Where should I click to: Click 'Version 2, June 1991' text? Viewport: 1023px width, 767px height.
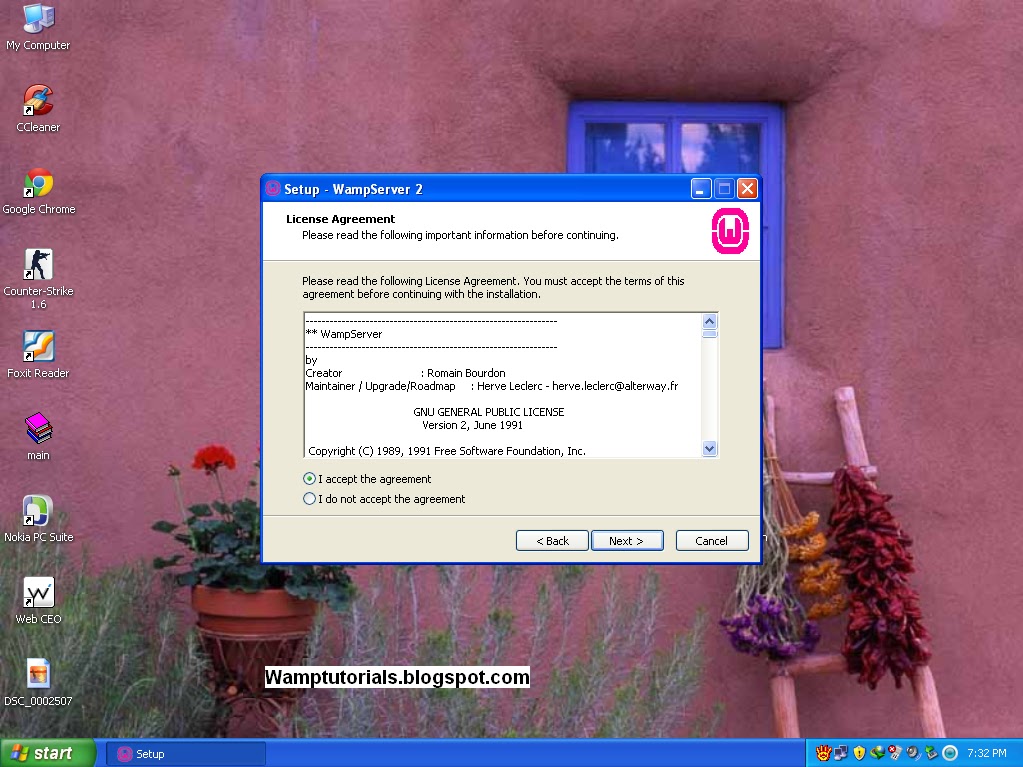pyautogui.click(x=472, y=425)
